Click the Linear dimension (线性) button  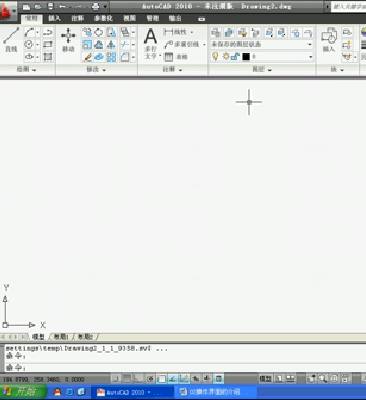coord(176,32)
